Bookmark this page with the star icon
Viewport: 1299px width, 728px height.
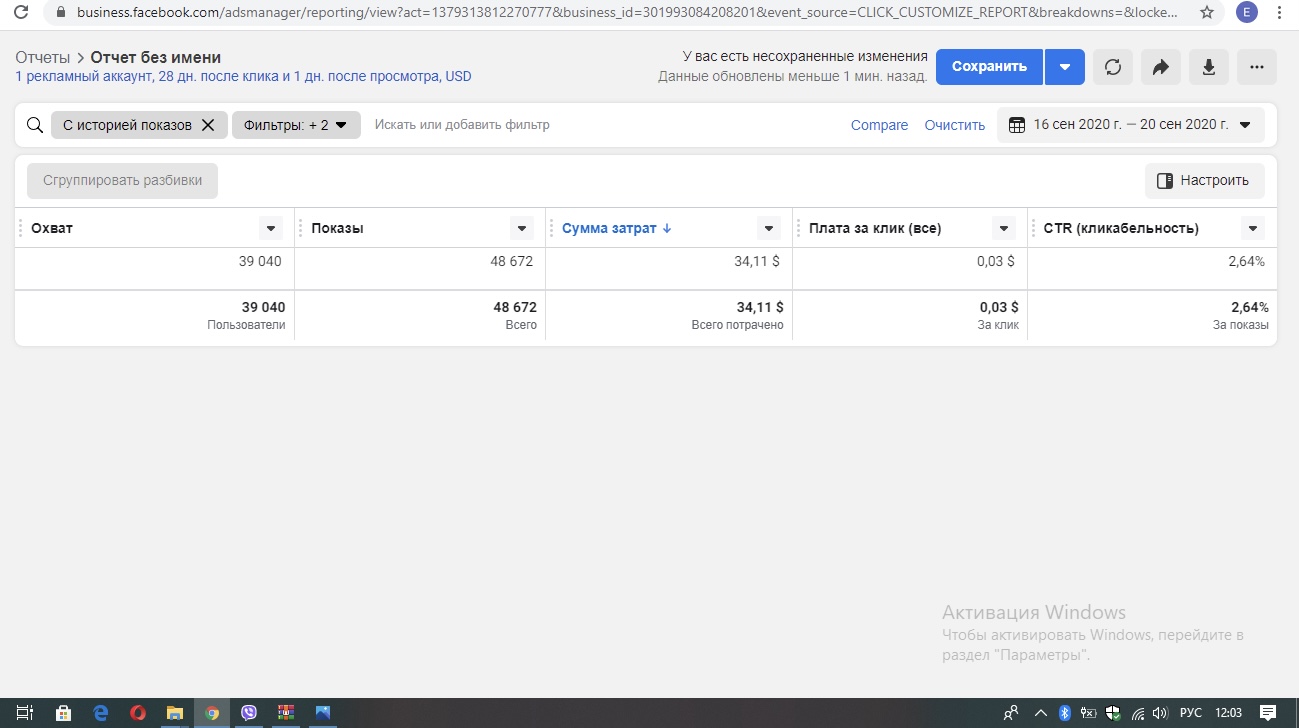tap(1207, 13)
